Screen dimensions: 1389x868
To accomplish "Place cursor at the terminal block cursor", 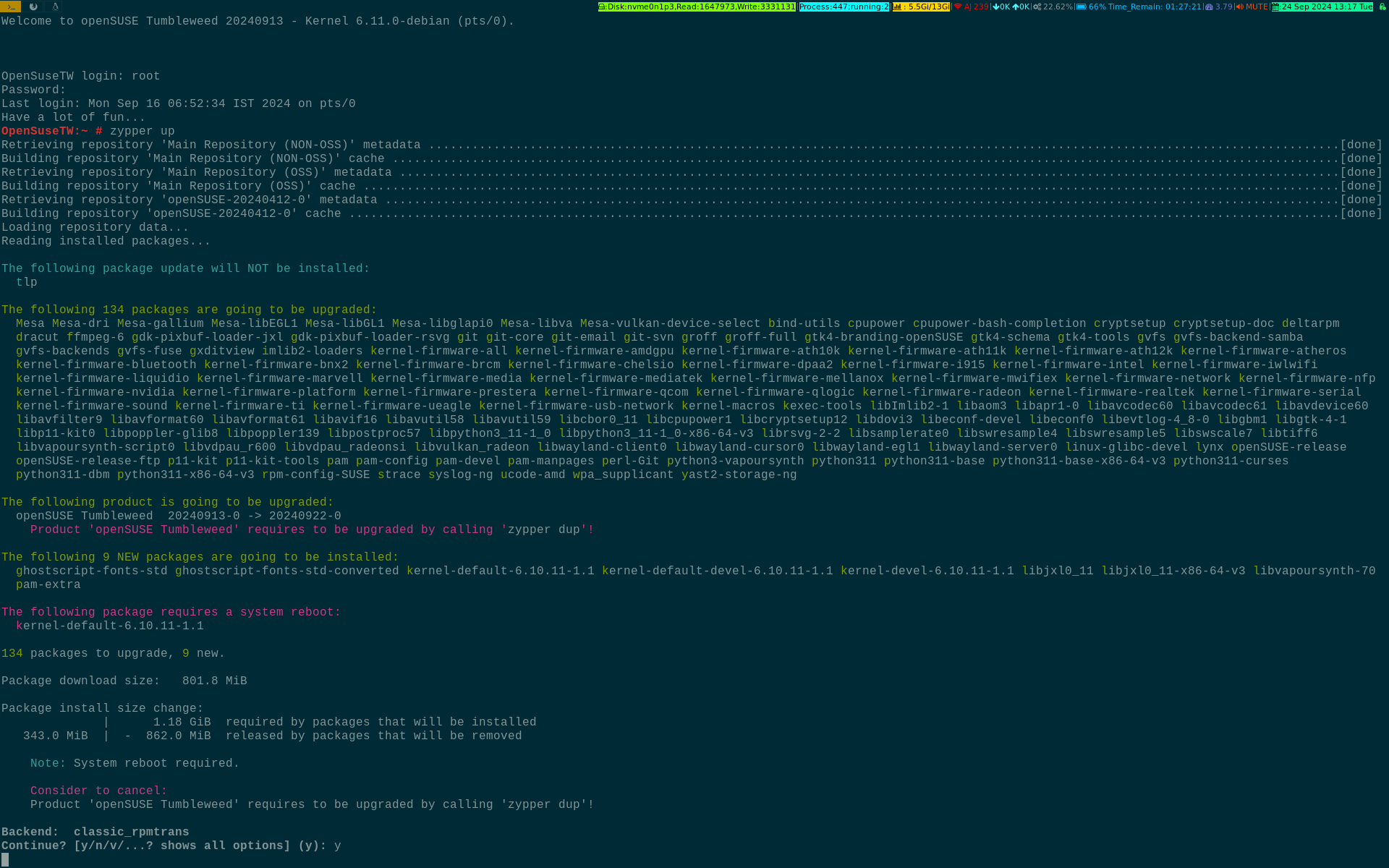I will coord(5,859).
